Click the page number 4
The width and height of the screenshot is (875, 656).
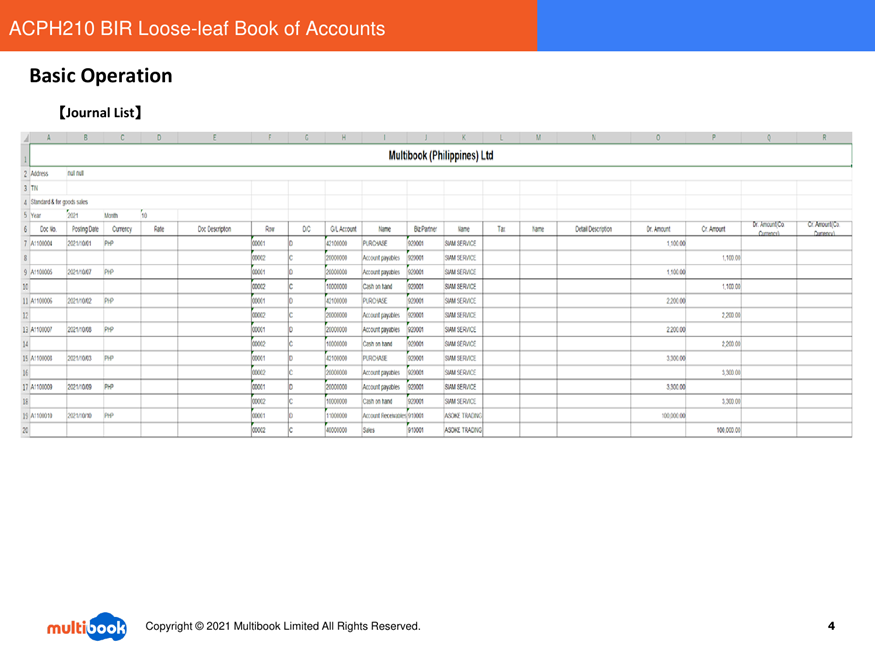[x=831, y=626]
